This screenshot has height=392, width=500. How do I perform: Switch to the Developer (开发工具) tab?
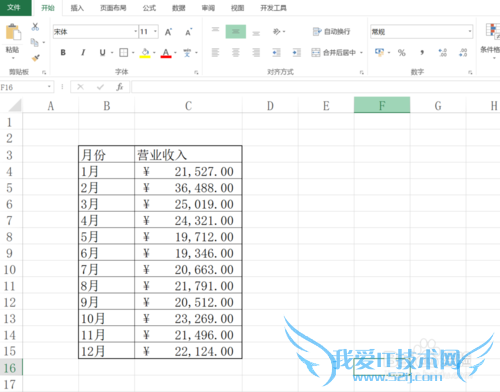click(273, 8)
